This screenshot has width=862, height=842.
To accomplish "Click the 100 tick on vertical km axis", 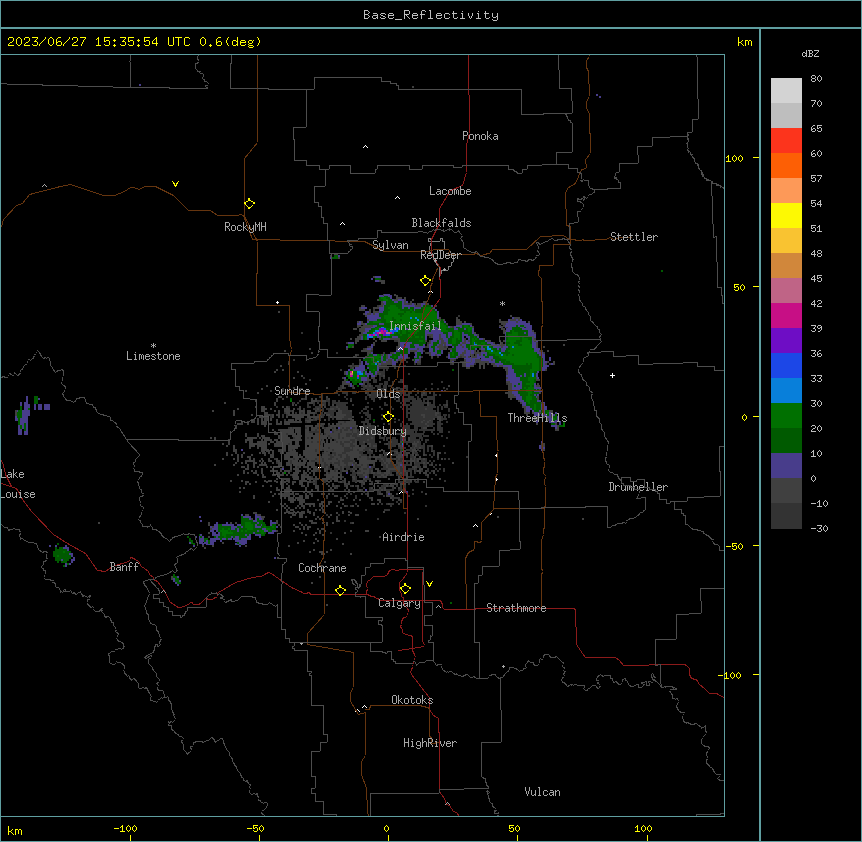I will coord(734,158).
